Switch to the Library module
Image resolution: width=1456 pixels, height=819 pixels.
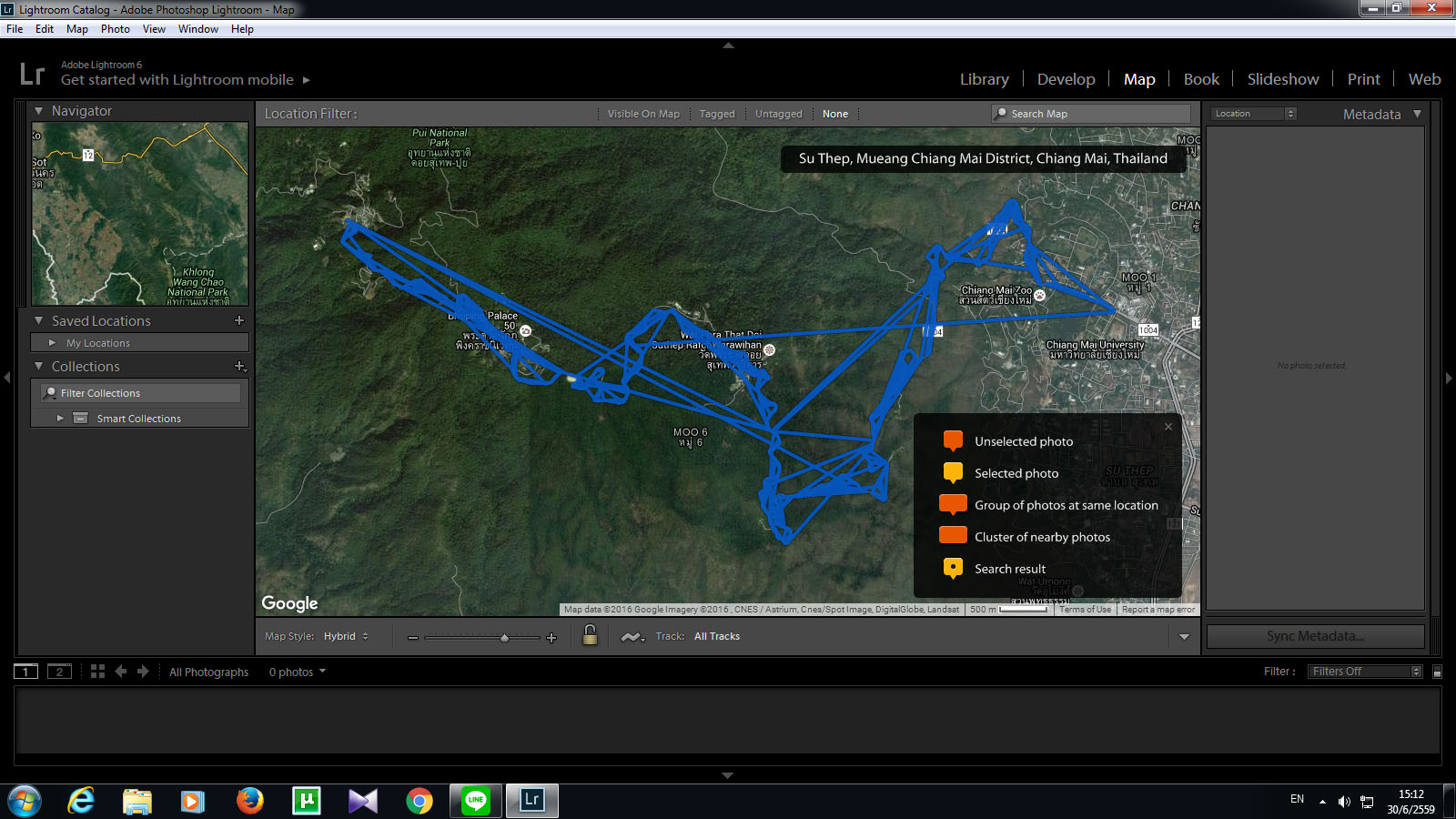[x=985, y=79]
